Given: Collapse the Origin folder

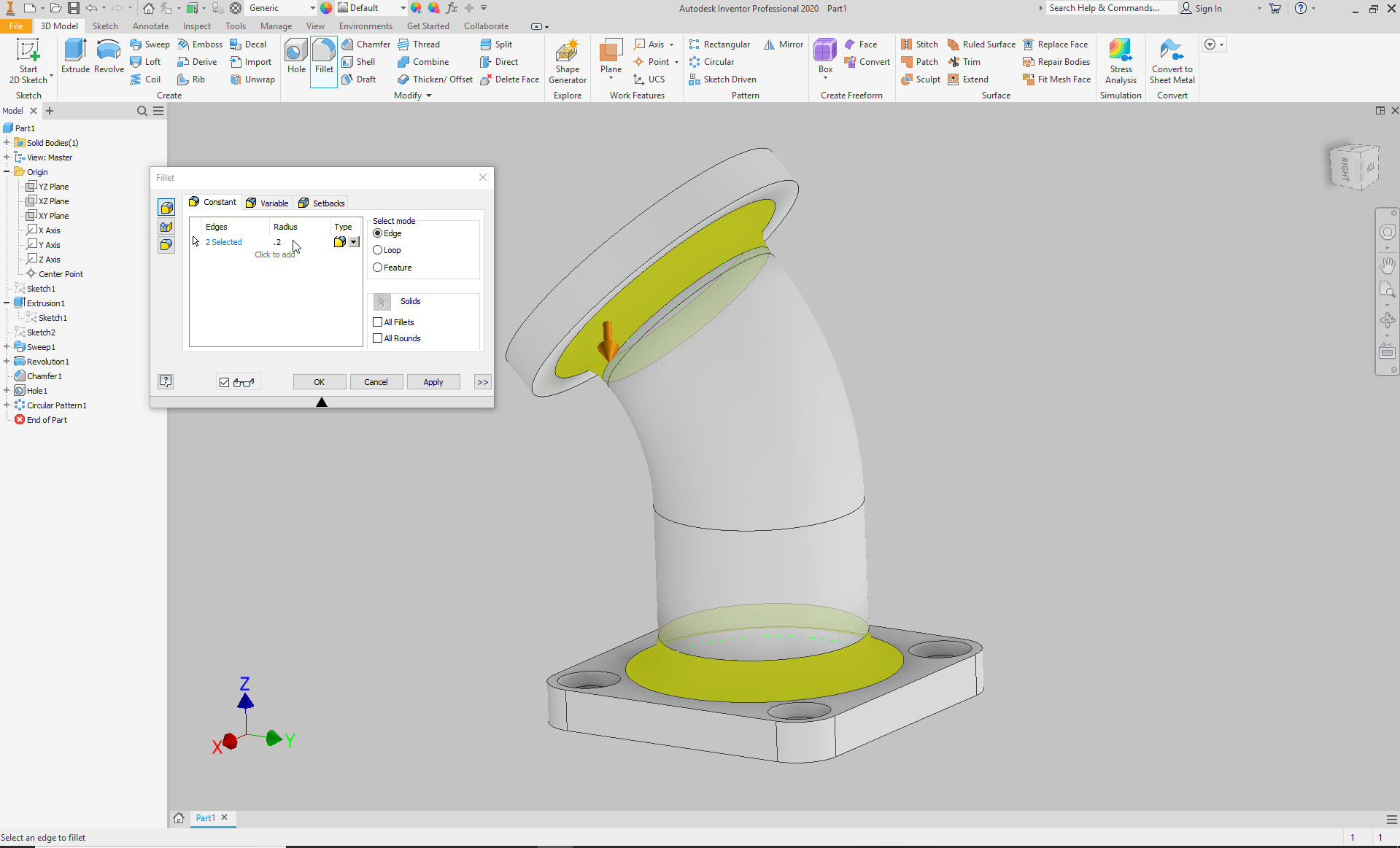Looking at the screenshot, I should pyautogui.click(x=7, y=172).
